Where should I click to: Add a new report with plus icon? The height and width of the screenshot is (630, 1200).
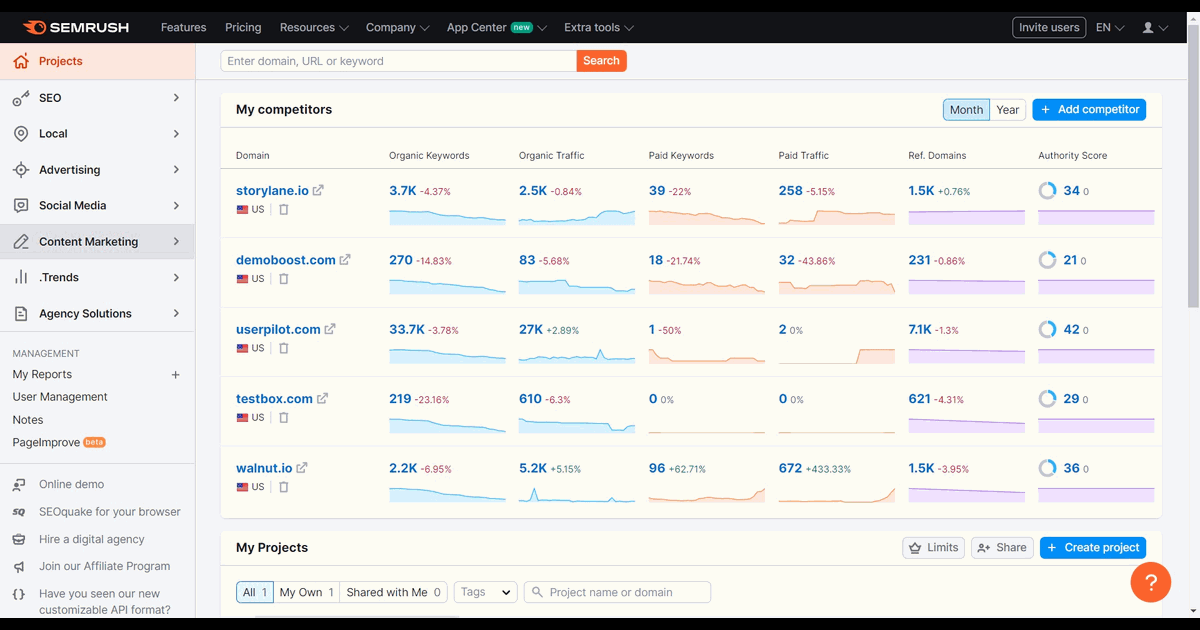click(176, 375)
